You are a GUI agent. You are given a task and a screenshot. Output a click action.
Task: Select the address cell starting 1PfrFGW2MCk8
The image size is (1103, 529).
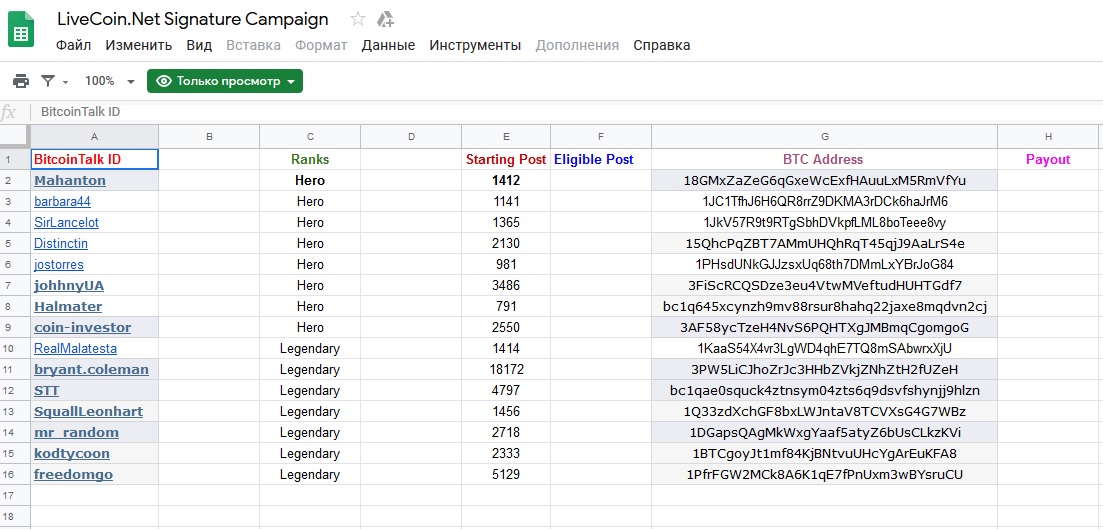[824, 475]
